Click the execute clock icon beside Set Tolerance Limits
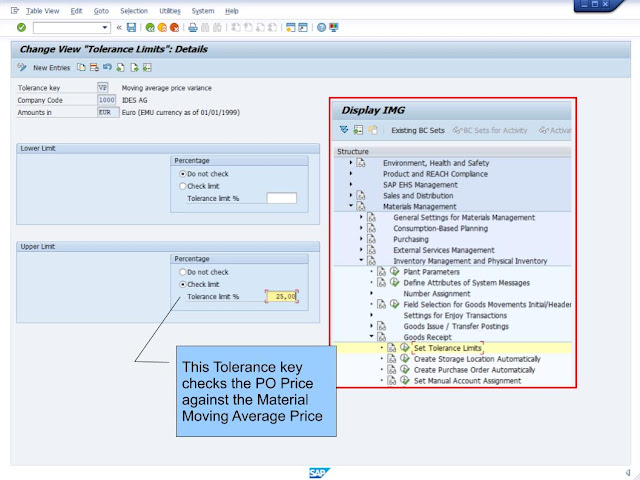The width and height of the screenshot is (640, 480). [x=404, y=347]
